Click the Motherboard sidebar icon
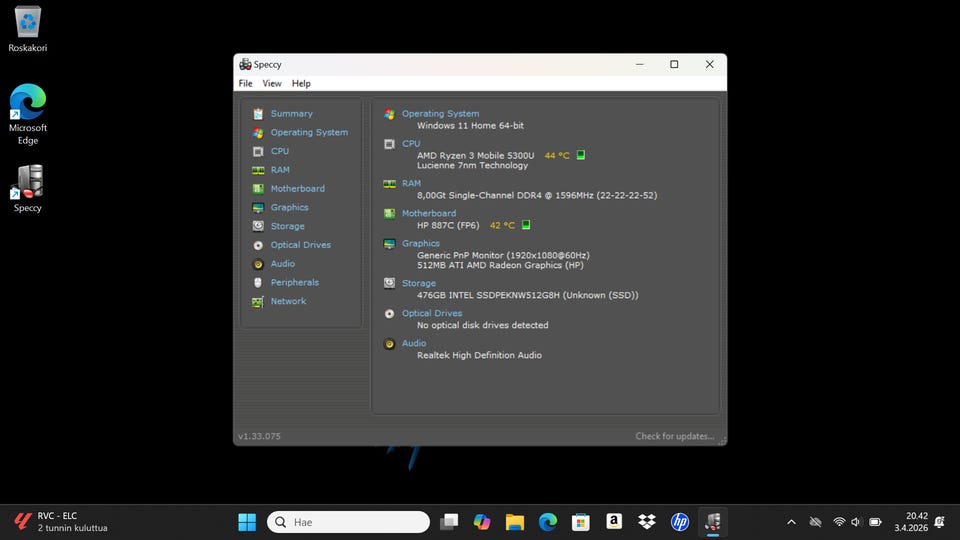This screenshot has height=540, width=960. 258,189
